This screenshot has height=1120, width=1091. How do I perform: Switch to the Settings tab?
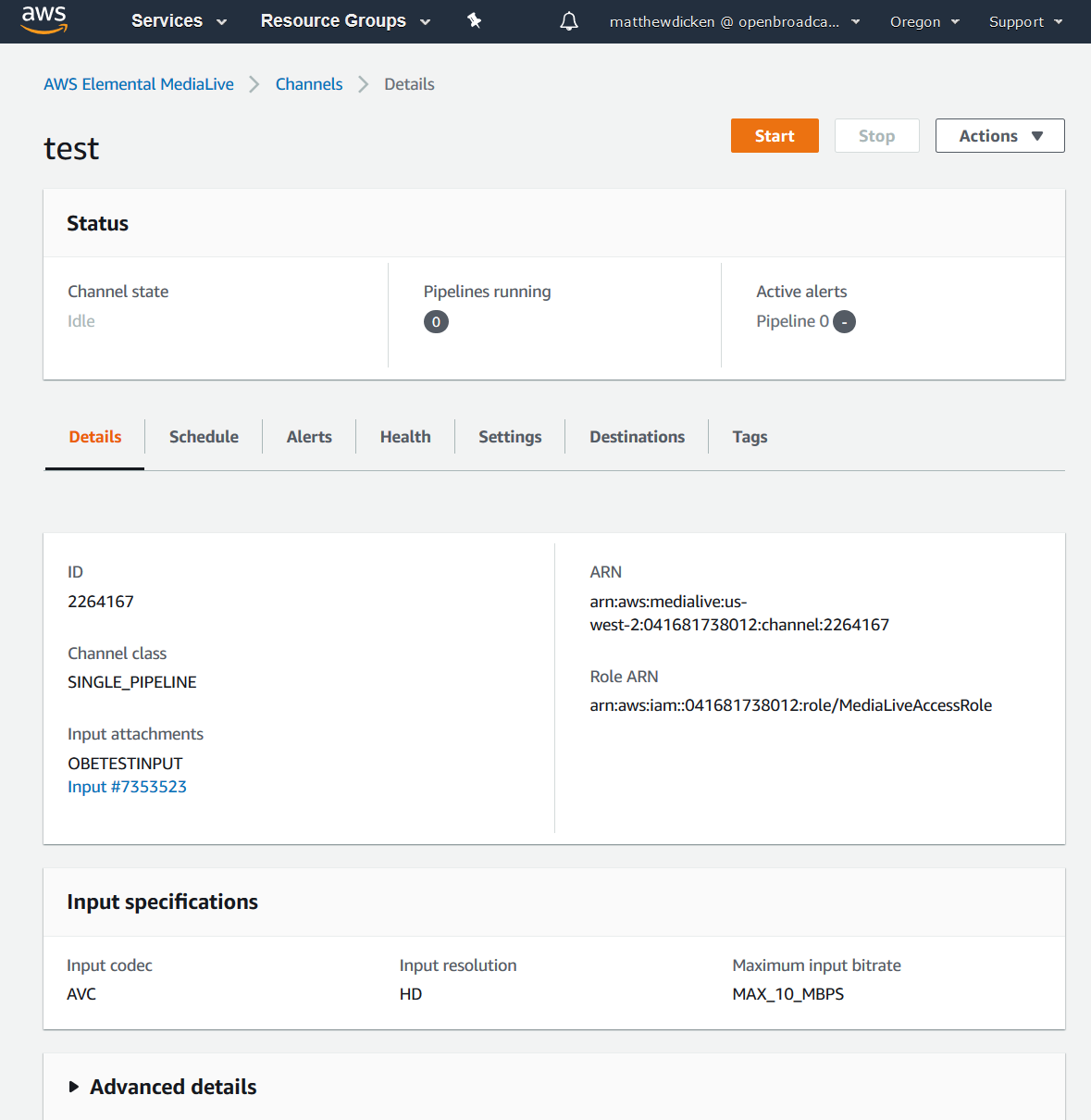point(510,437)
